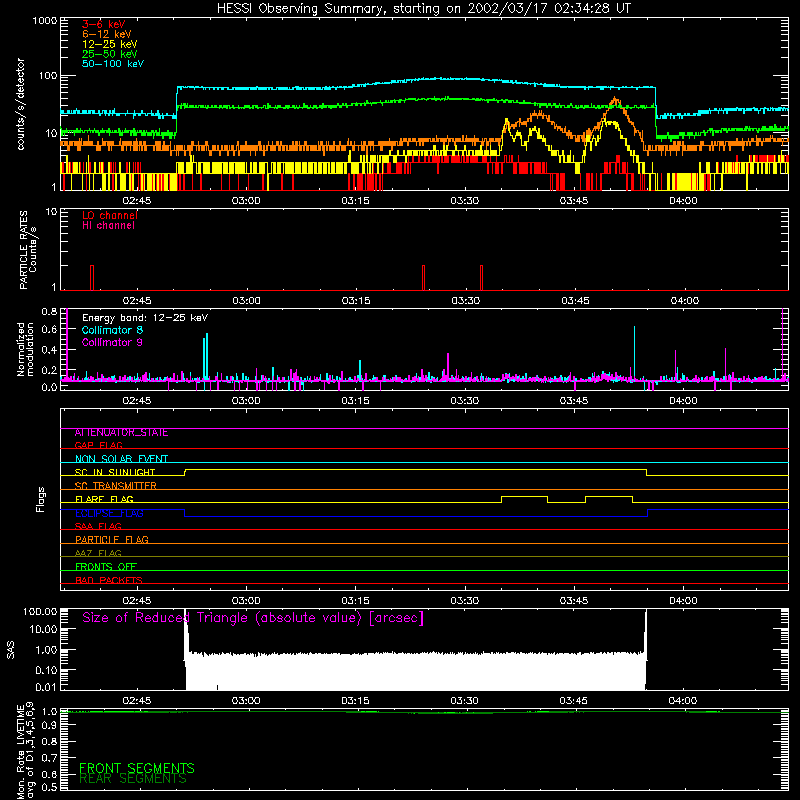Click the 100.00 tick on the SAS plot

click(x=40, y=611)
